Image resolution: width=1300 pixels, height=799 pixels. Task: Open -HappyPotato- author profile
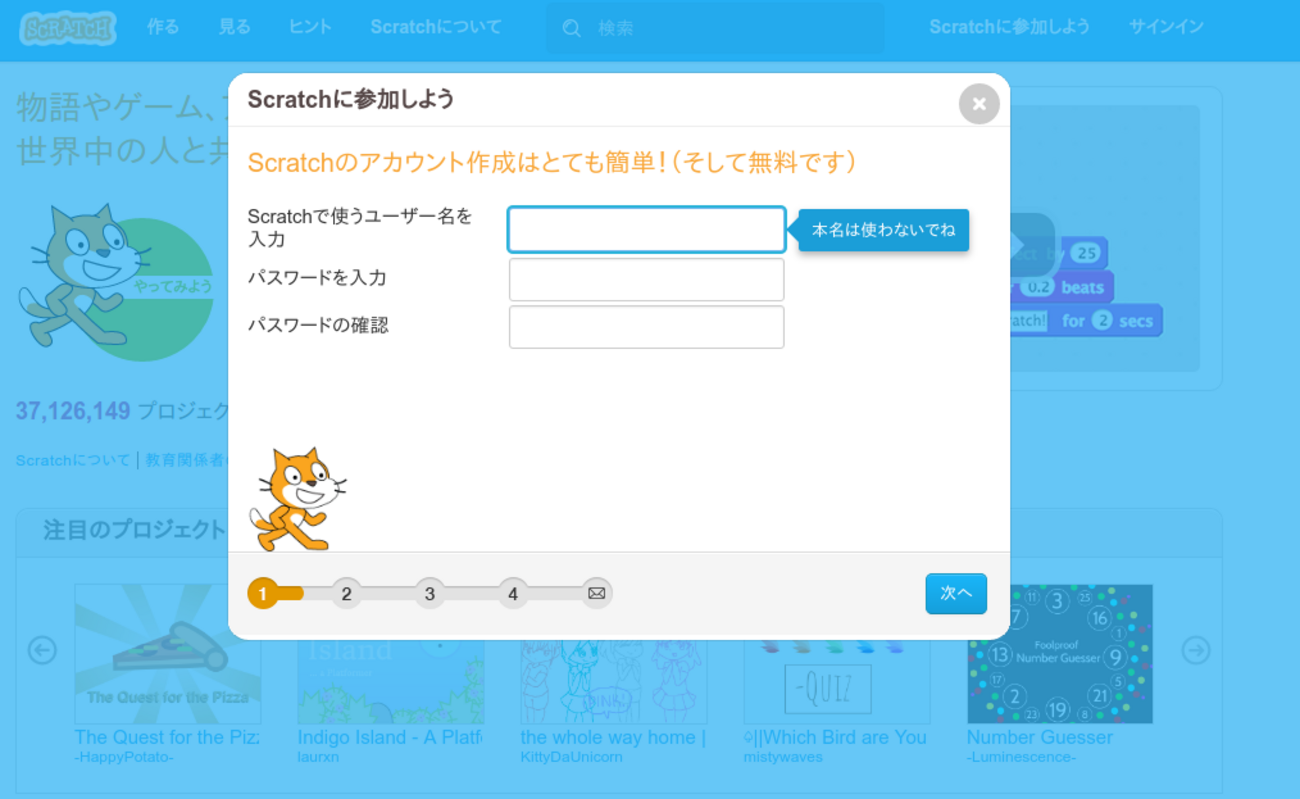124,757
